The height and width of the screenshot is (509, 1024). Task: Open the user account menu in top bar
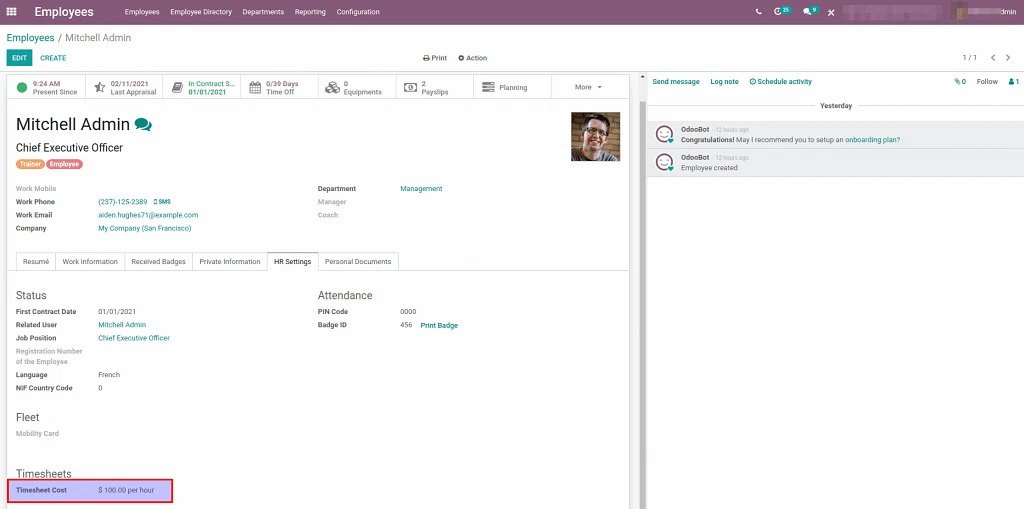[984, 12]
